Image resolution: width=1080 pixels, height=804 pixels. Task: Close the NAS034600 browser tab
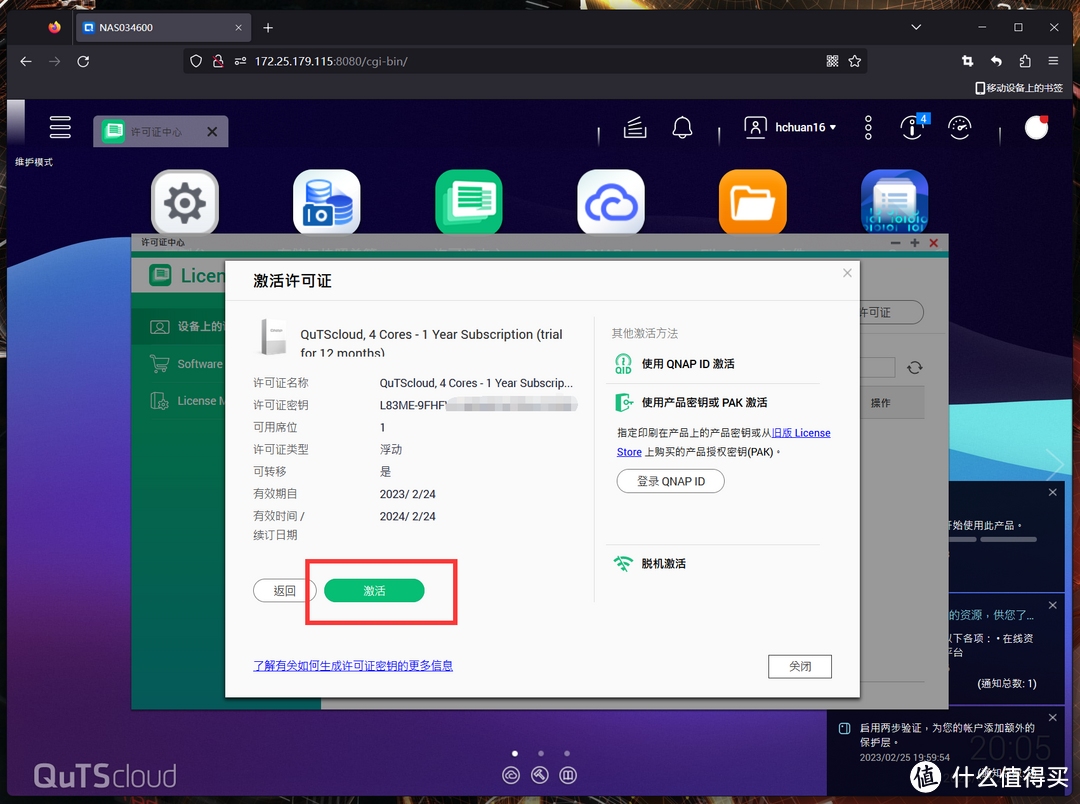pyautogui.click(x=238, y=28)
